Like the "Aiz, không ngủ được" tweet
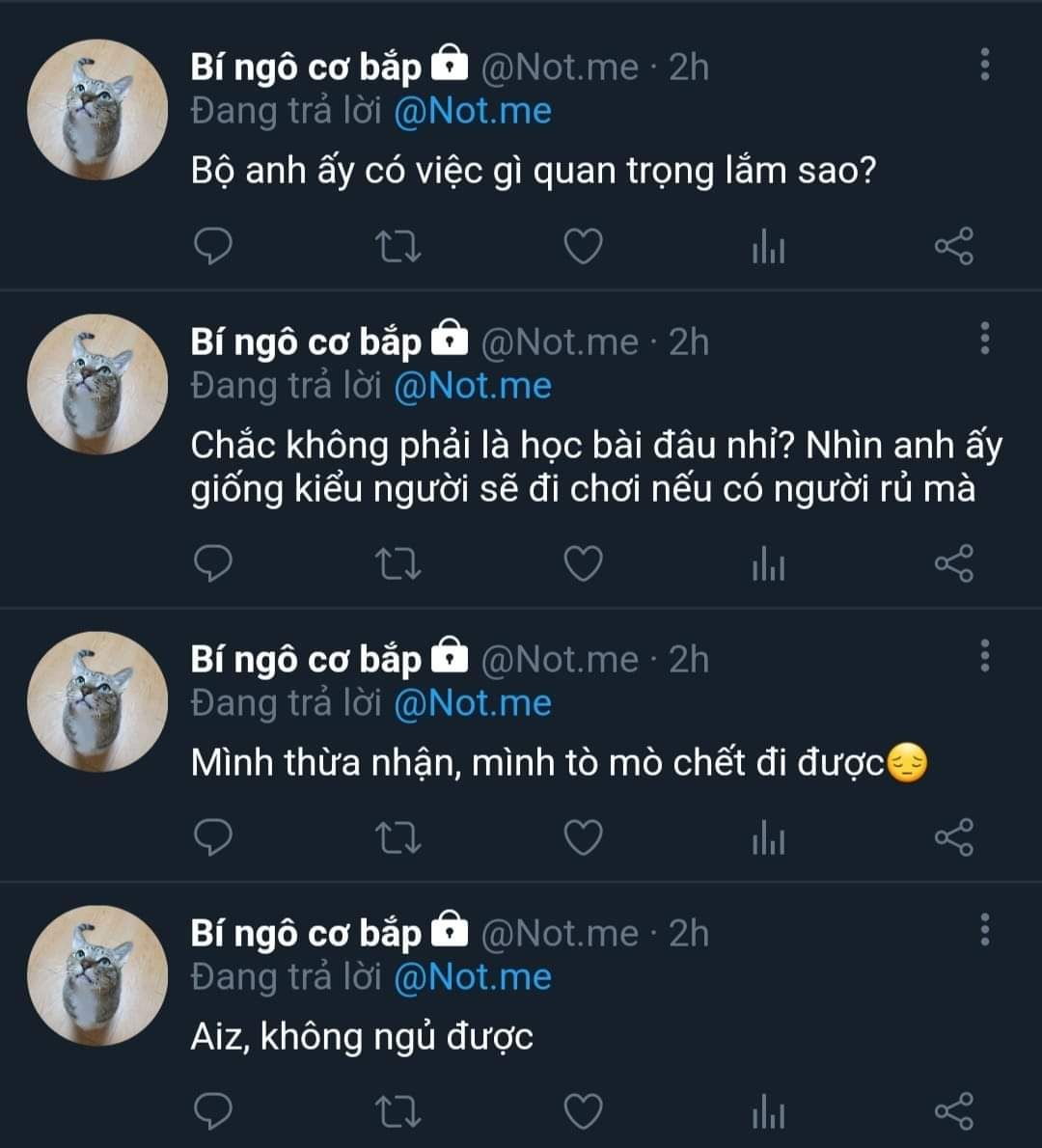The width and height of the screenshot is (1042, 1148). (x=583, y=1111)
